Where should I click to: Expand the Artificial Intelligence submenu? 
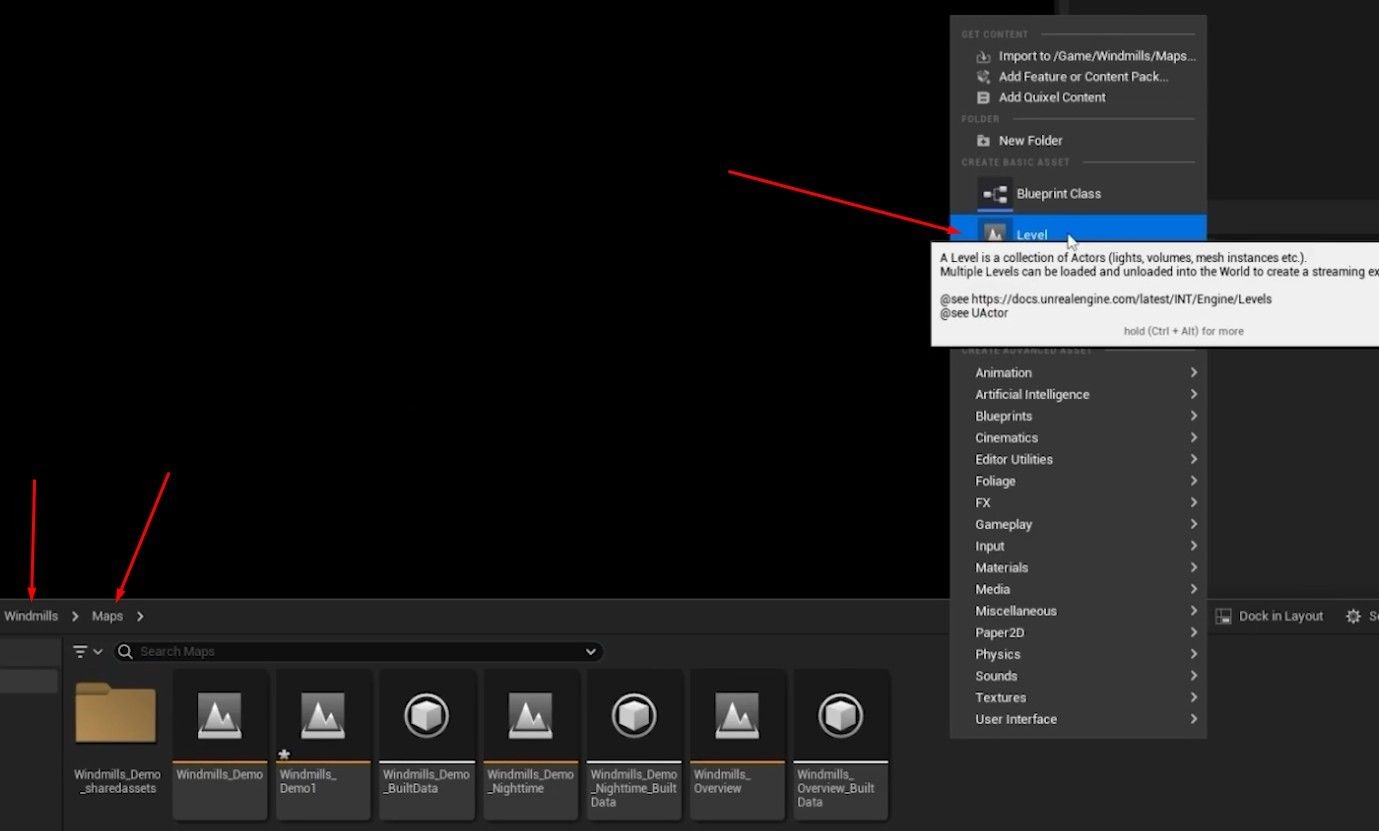pyautogui.click(x=1078, y=395)
